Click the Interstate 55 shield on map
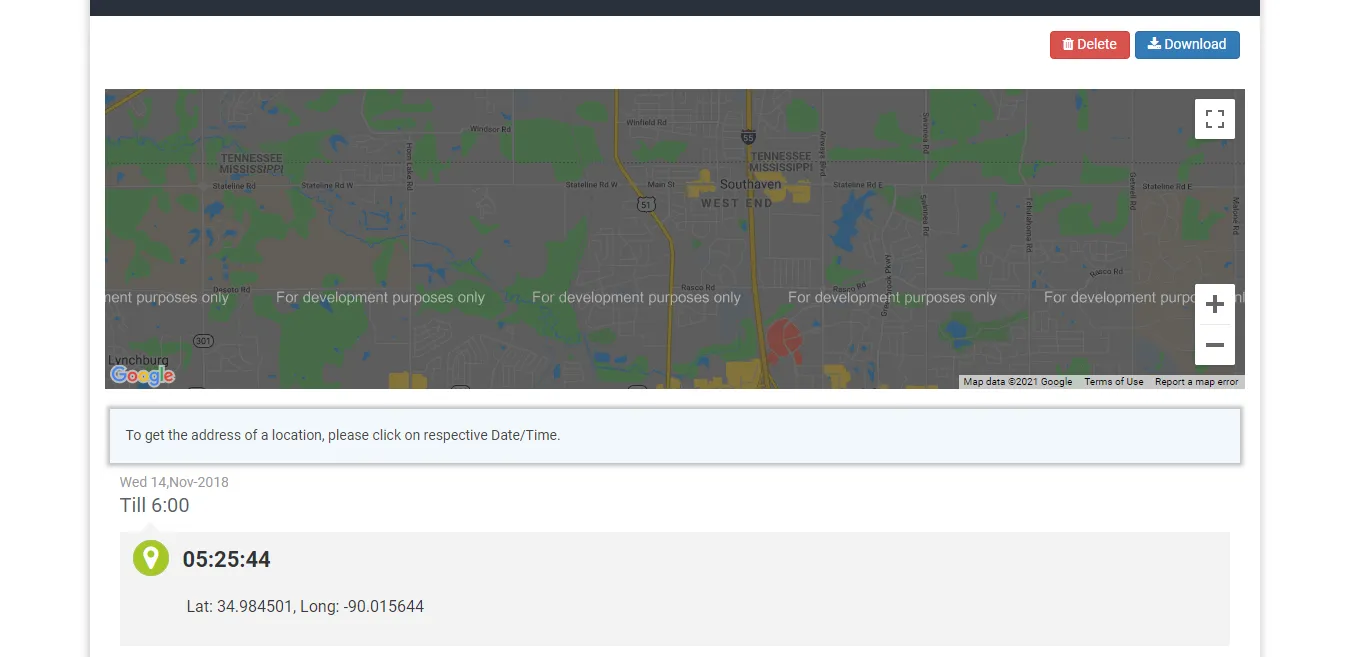The height and width of the screenshot is (657, 1349). click(x=749, y=137)
